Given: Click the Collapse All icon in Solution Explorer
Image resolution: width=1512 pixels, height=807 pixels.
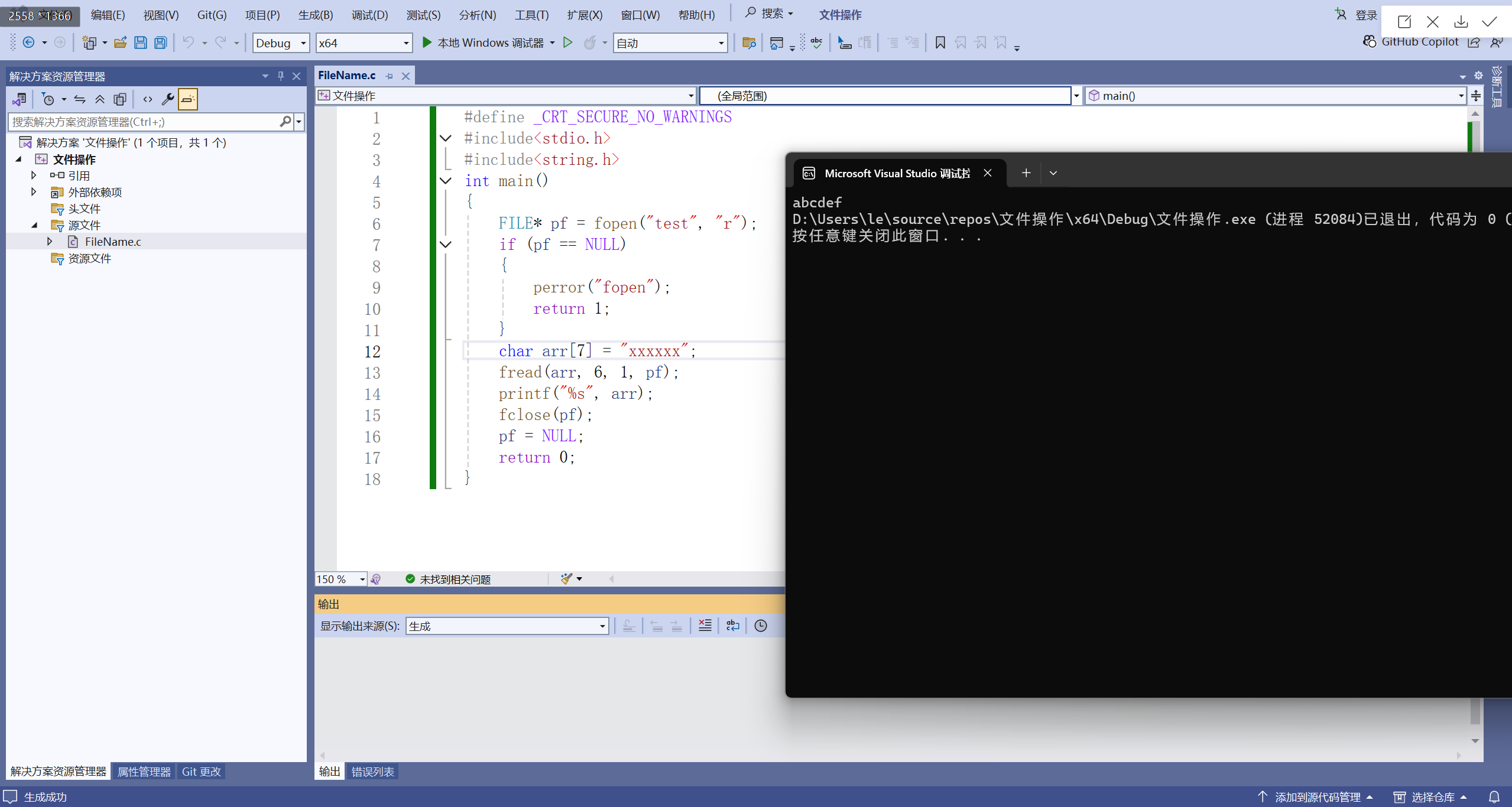Looking at the screenshot, I should click(100, 99).
